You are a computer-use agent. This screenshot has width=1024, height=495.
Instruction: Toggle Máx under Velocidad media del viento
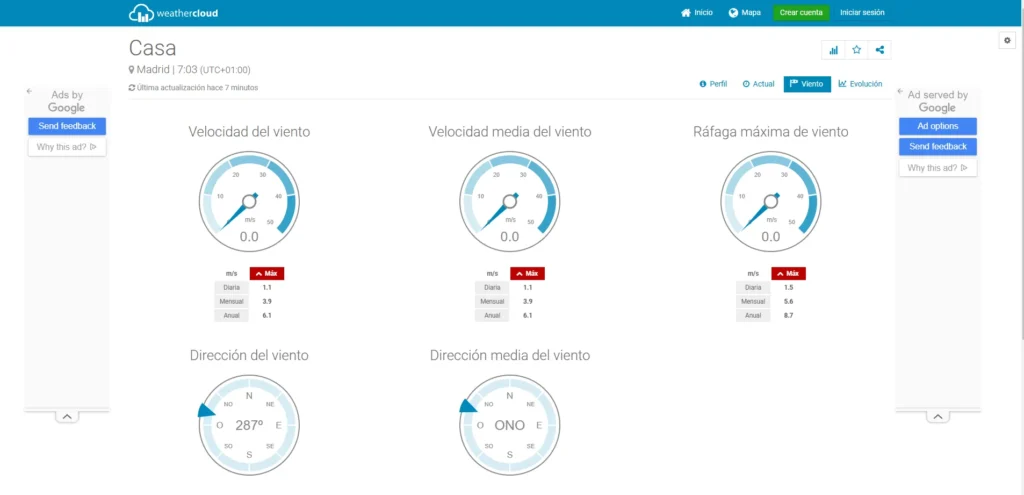[x=527, y=273]
